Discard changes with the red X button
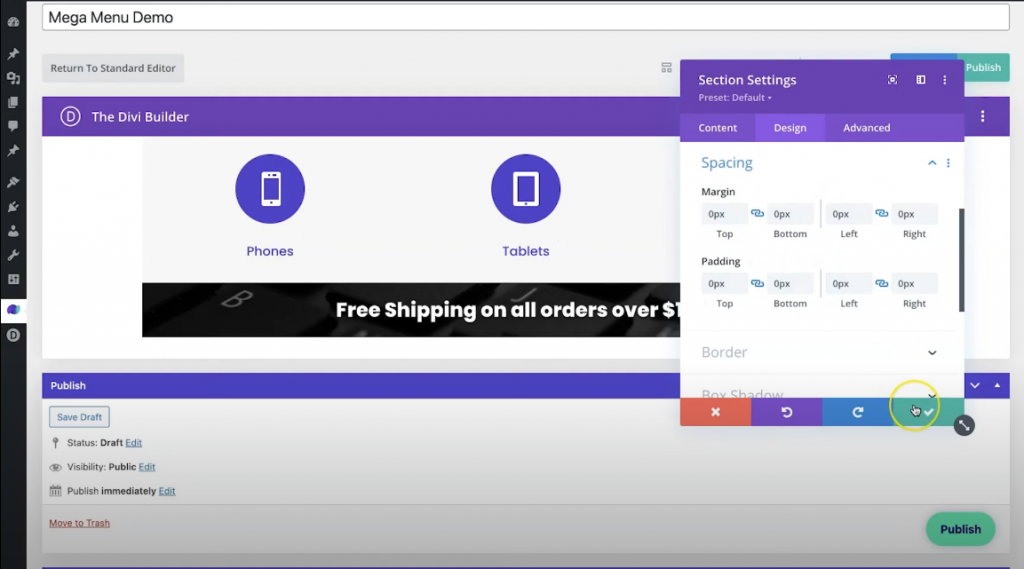 [x=716, y=412]
